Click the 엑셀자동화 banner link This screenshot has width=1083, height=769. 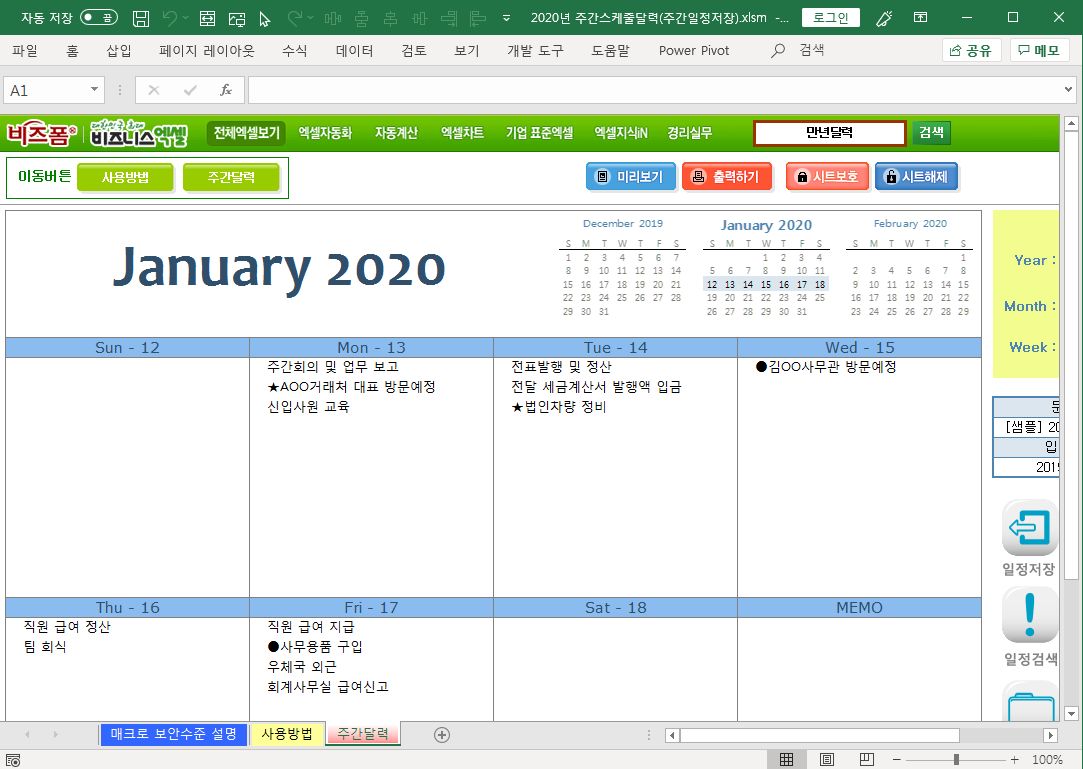click(325, 133)
